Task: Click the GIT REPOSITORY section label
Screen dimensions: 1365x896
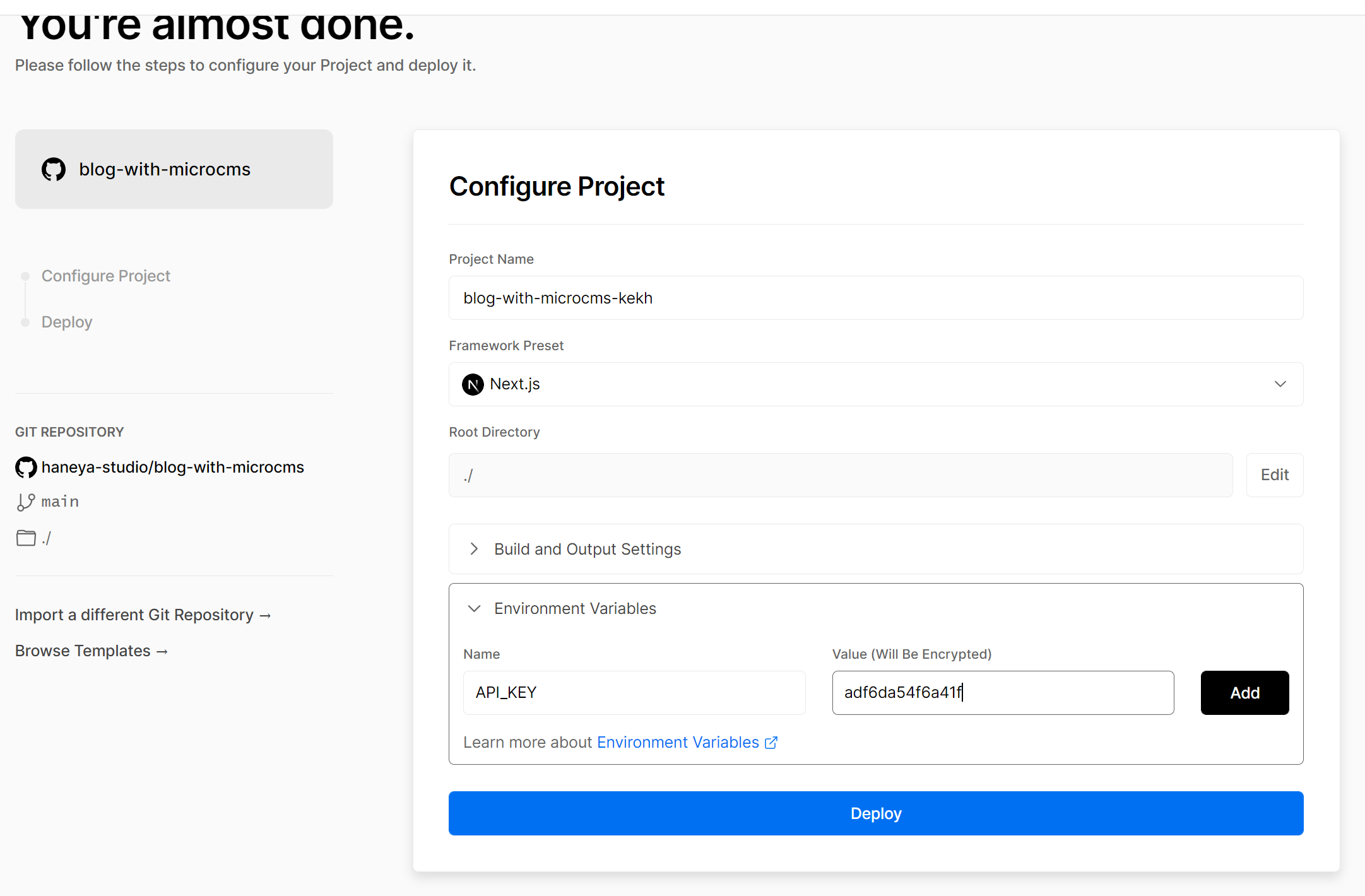Action: pyautogui.click(x=69, y=432)
